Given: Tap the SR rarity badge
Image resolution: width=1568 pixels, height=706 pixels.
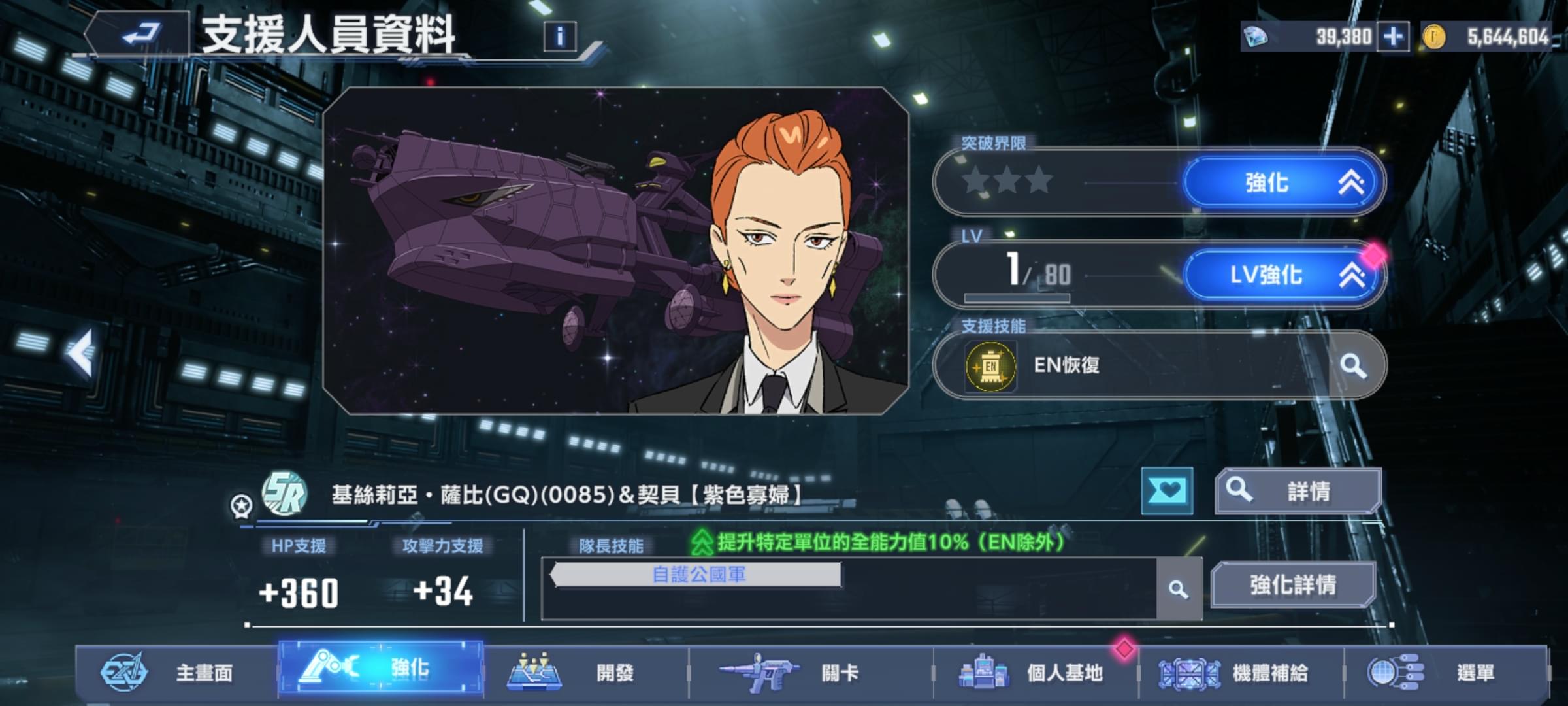Looking at the screenshot, I should pyautogui.click(x=284, y=494).
